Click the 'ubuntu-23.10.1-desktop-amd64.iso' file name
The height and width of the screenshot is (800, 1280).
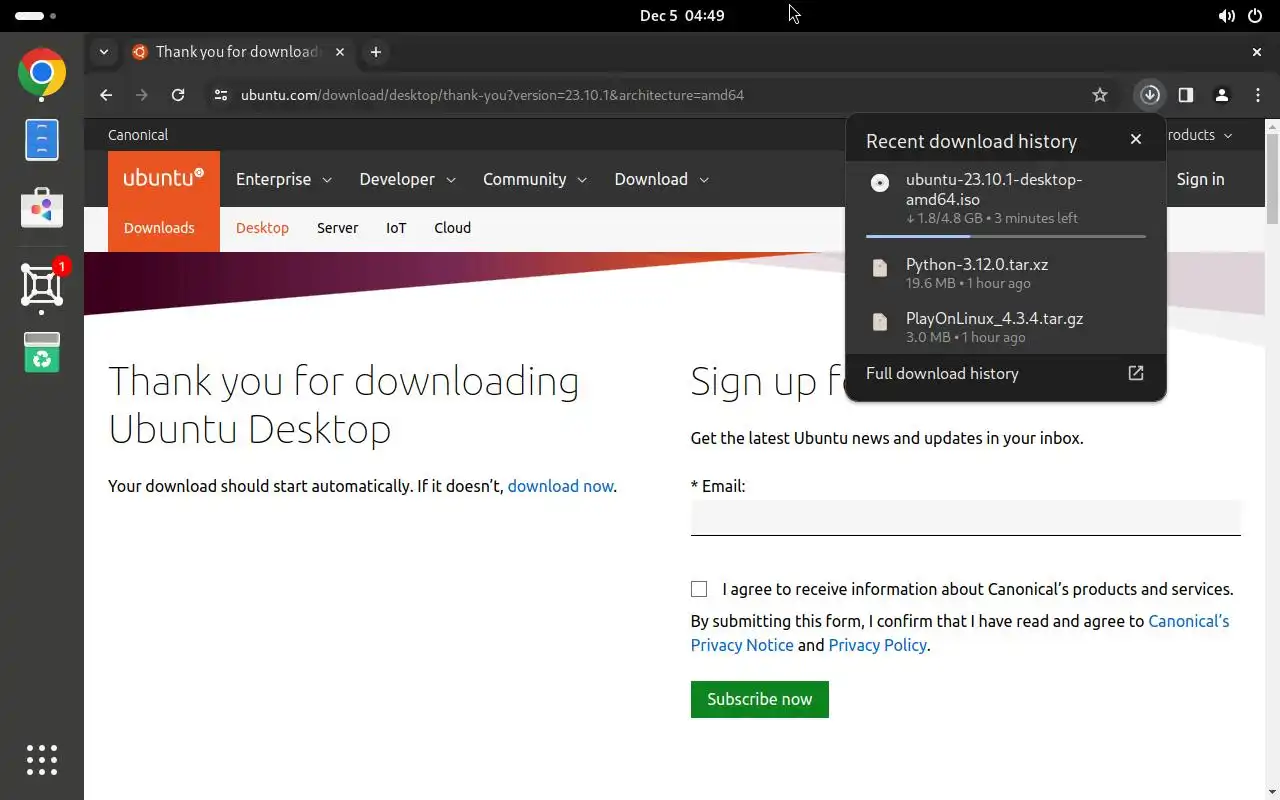tap(994, 189)
